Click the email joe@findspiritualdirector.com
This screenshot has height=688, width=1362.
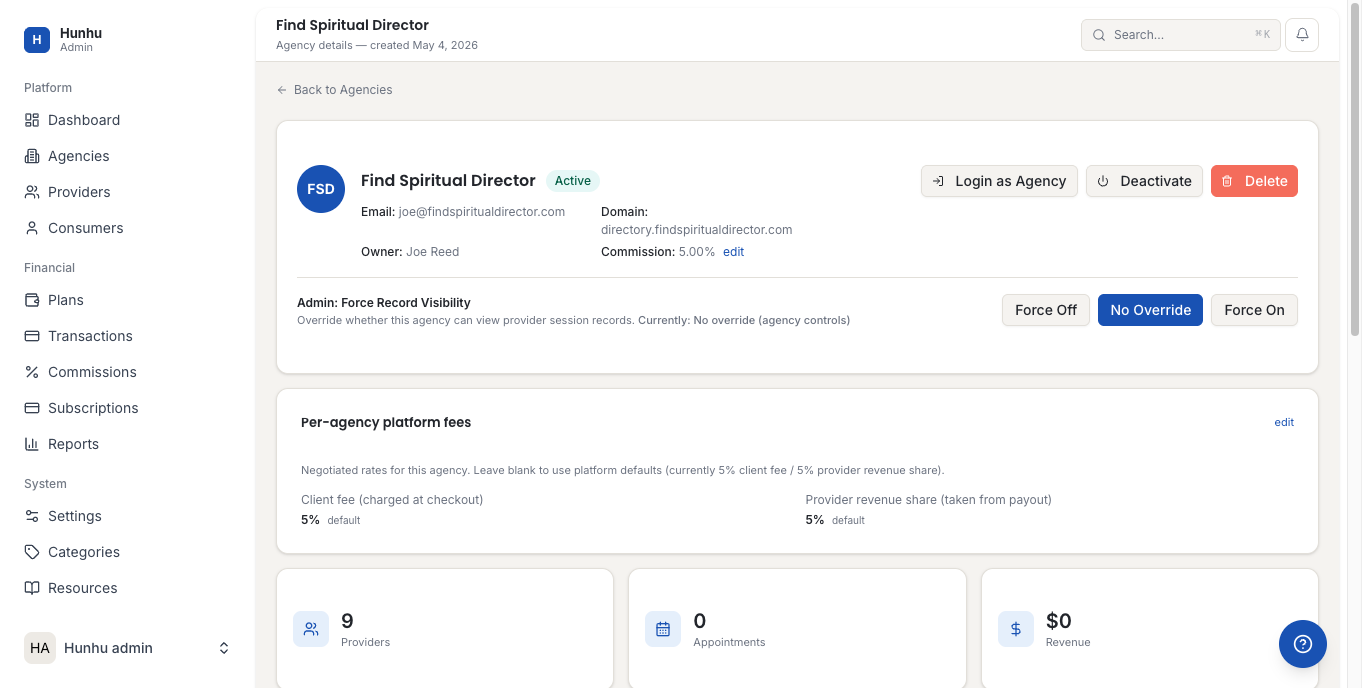pyautogui.click(x=482, y=212)
